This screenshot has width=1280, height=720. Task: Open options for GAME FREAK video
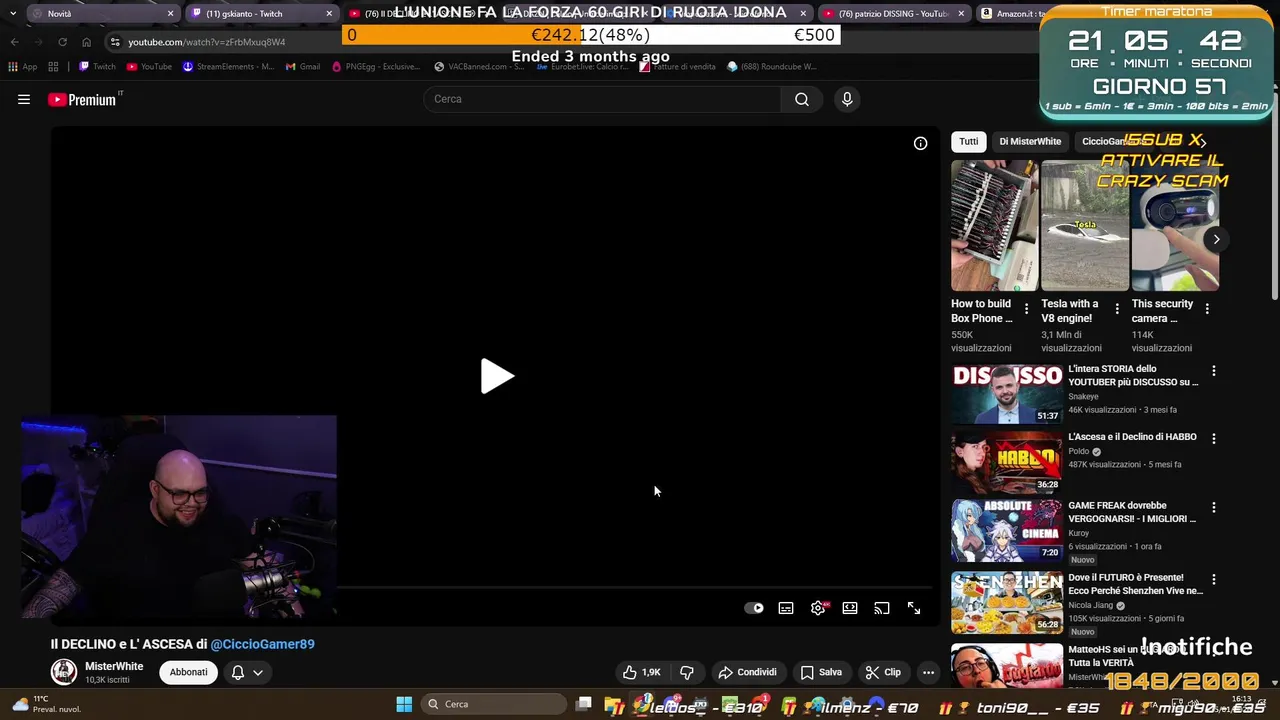[x=1214, y=507]
